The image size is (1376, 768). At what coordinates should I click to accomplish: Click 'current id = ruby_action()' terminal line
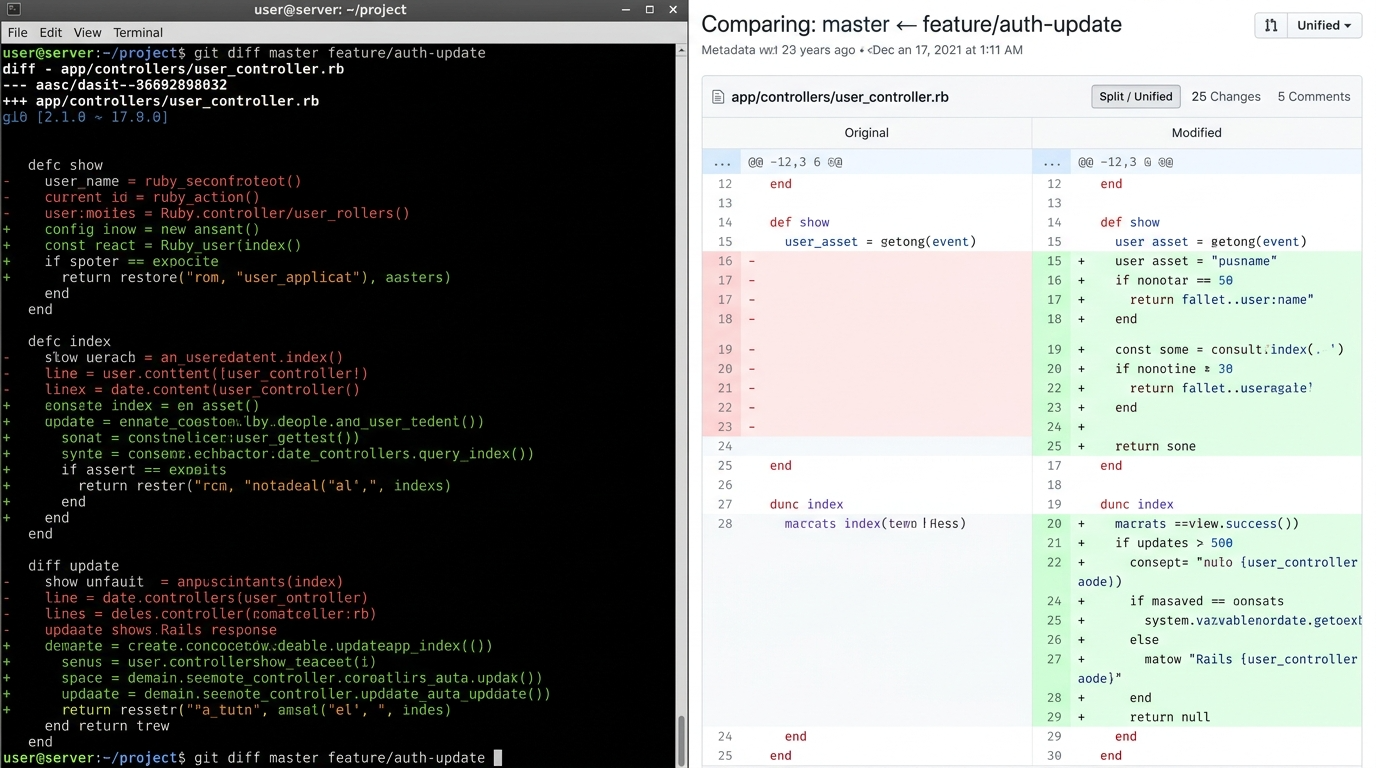[x=152, y=197]
